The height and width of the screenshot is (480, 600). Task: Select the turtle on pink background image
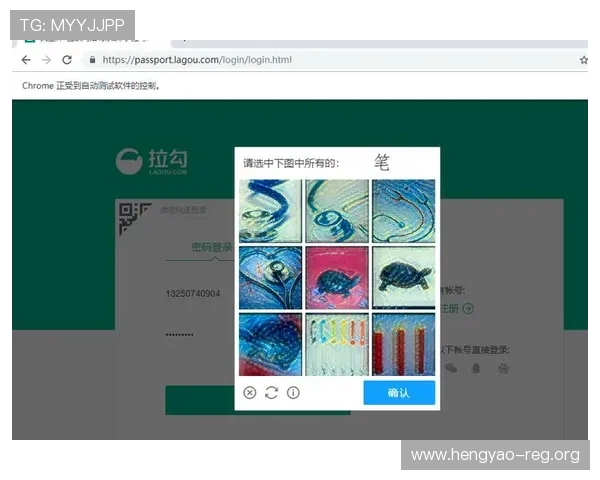point(337,278)
